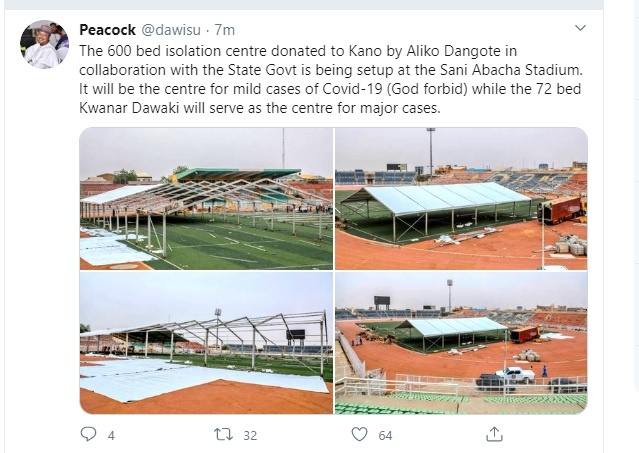The image size is (639, 453).
Task: Open Peacock's profile avatar picture
Action: [45, 45]
